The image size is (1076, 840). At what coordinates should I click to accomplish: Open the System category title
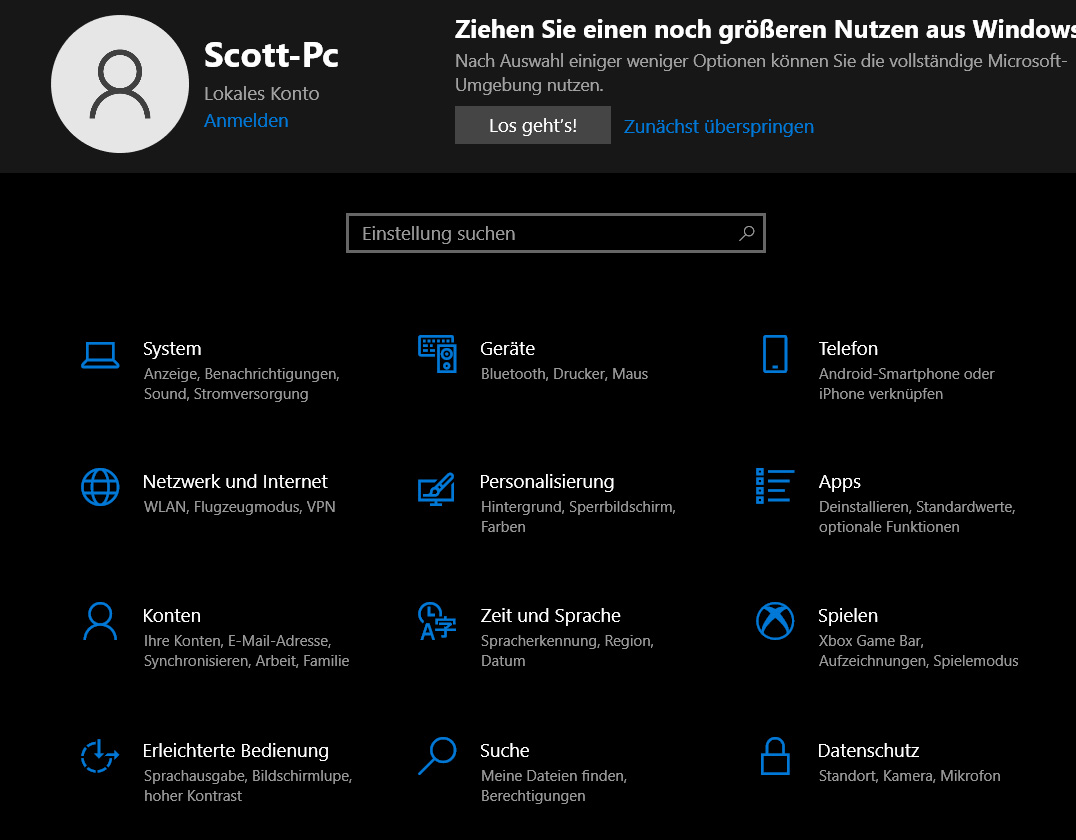point(172,349)
